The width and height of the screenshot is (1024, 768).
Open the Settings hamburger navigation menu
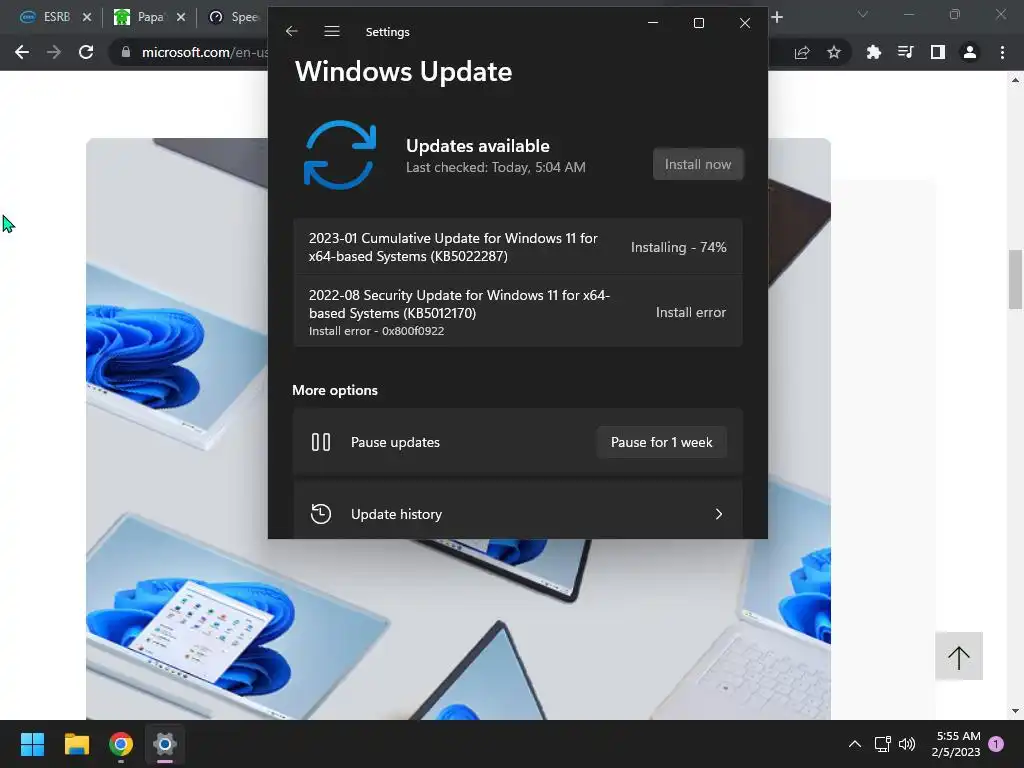click(332, 31)
